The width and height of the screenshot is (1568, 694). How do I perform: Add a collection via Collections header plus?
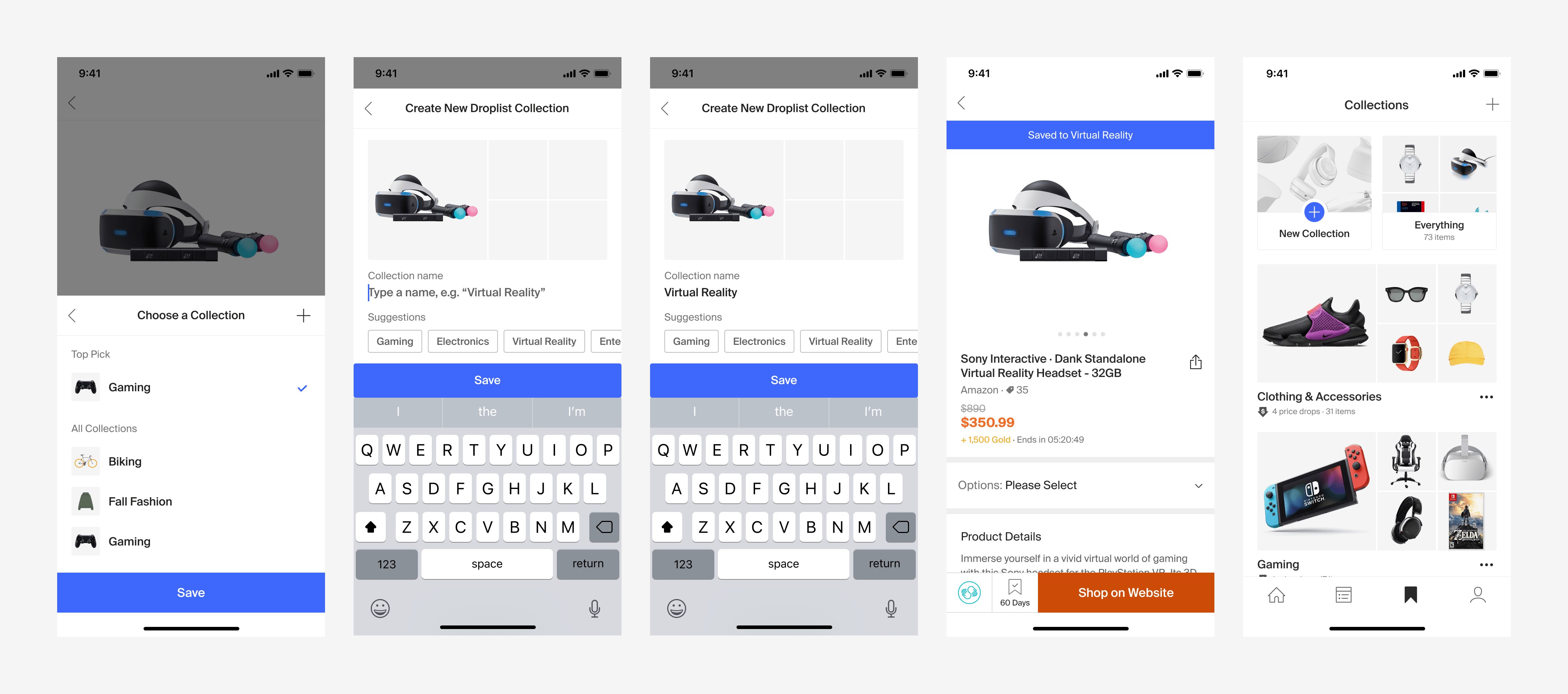(1492, 105)
